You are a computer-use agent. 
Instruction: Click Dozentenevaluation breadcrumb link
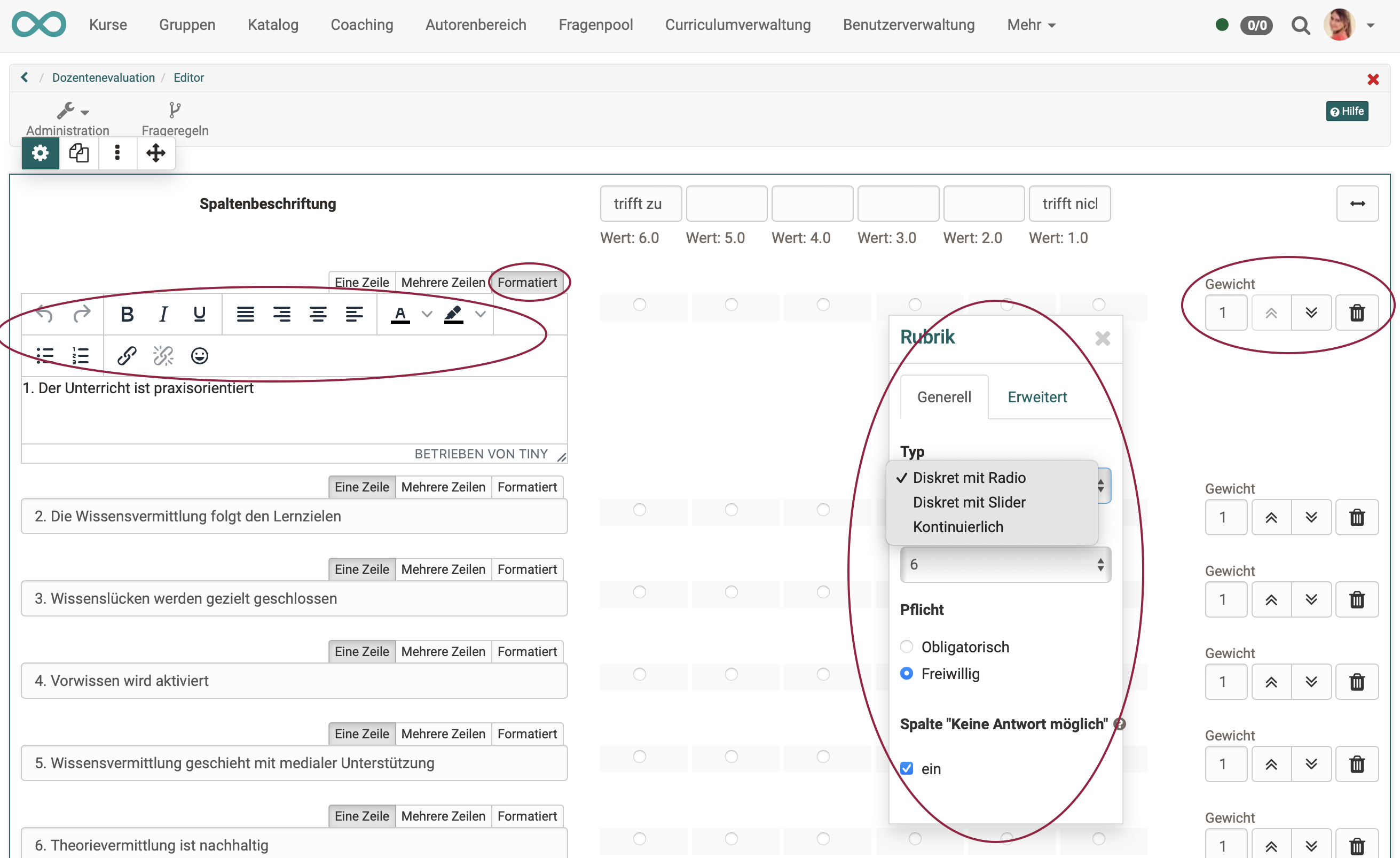coord(104,77)
